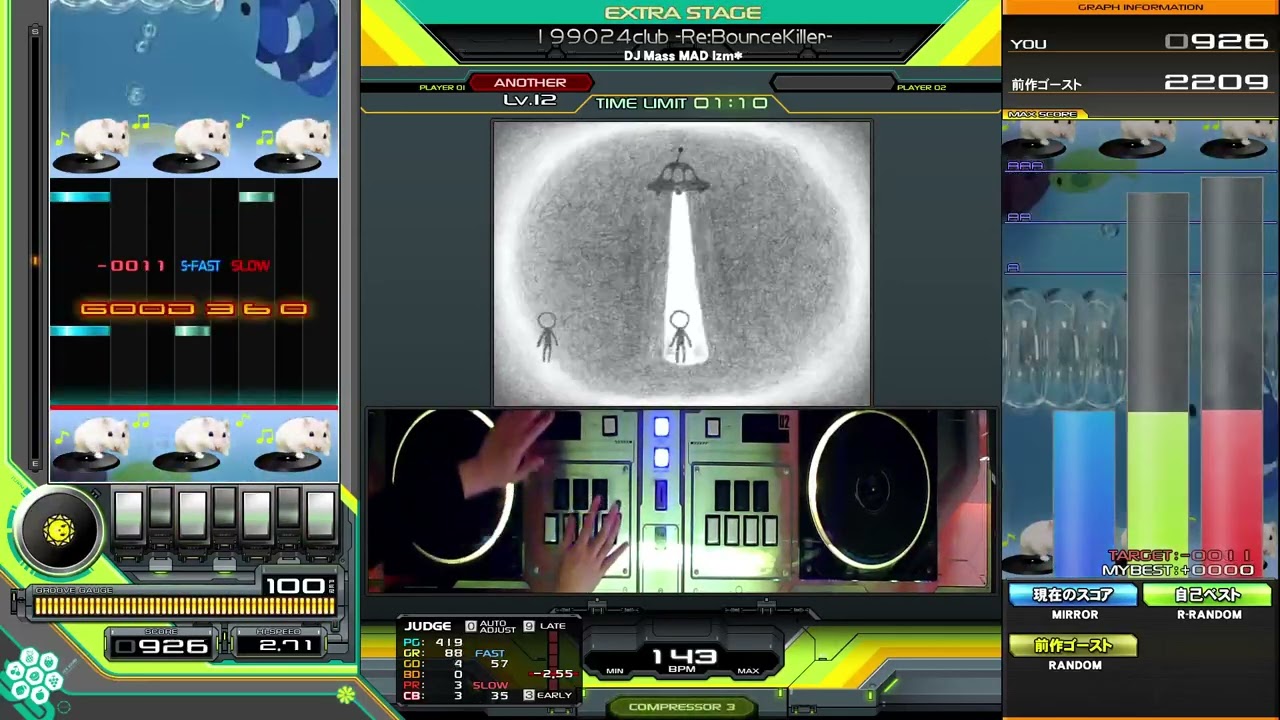Click the AUTO ADJUST 0 indicator box
Image resolution: width=1280 pixels, height=720 pixels.
pyautogui.click(x=471, y=626)
